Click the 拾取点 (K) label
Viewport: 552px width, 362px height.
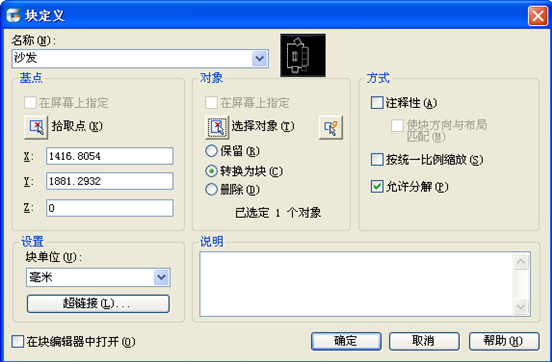pos(77,126)
